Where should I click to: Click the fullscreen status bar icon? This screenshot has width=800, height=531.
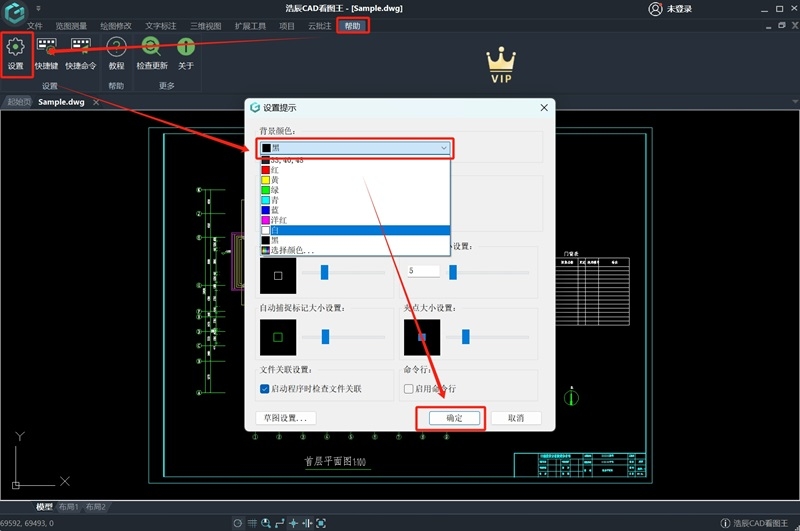[x=321, y=523]
